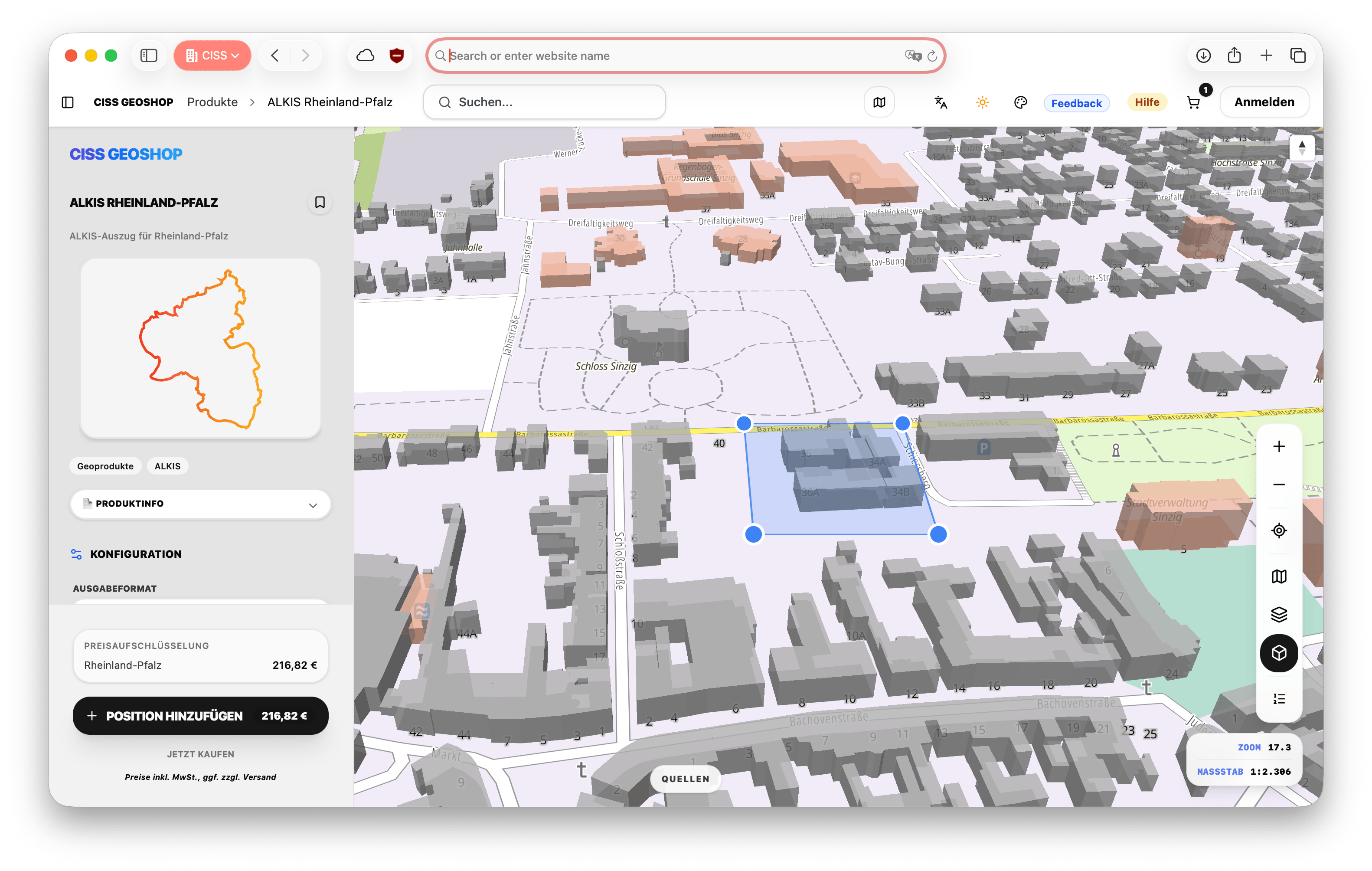Grab the bottom-left selection handle

point(753,534)
